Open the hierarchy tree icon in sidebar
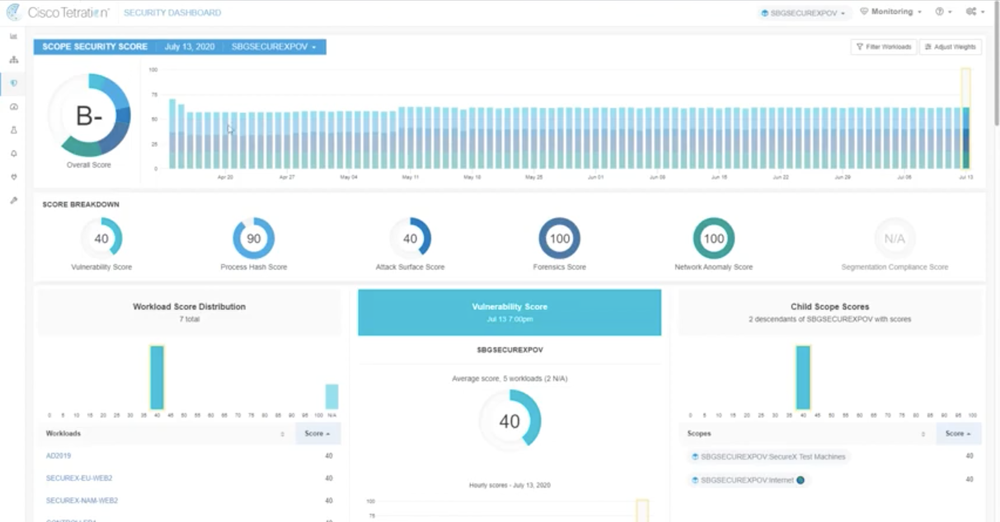 pyautogui.click(x=13, y=60)
